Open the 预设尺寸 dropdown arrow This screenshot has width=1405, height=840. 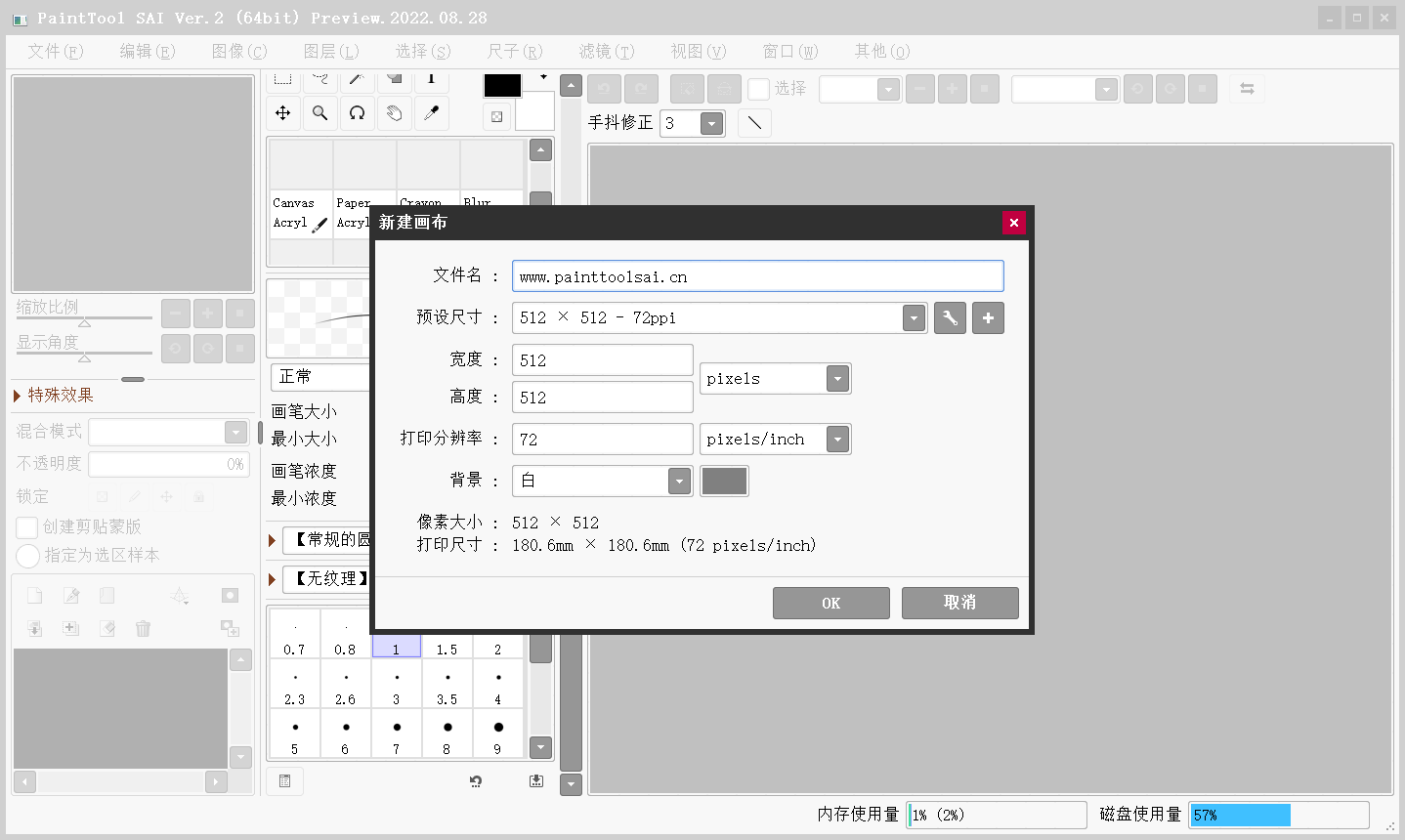point(914,317)
